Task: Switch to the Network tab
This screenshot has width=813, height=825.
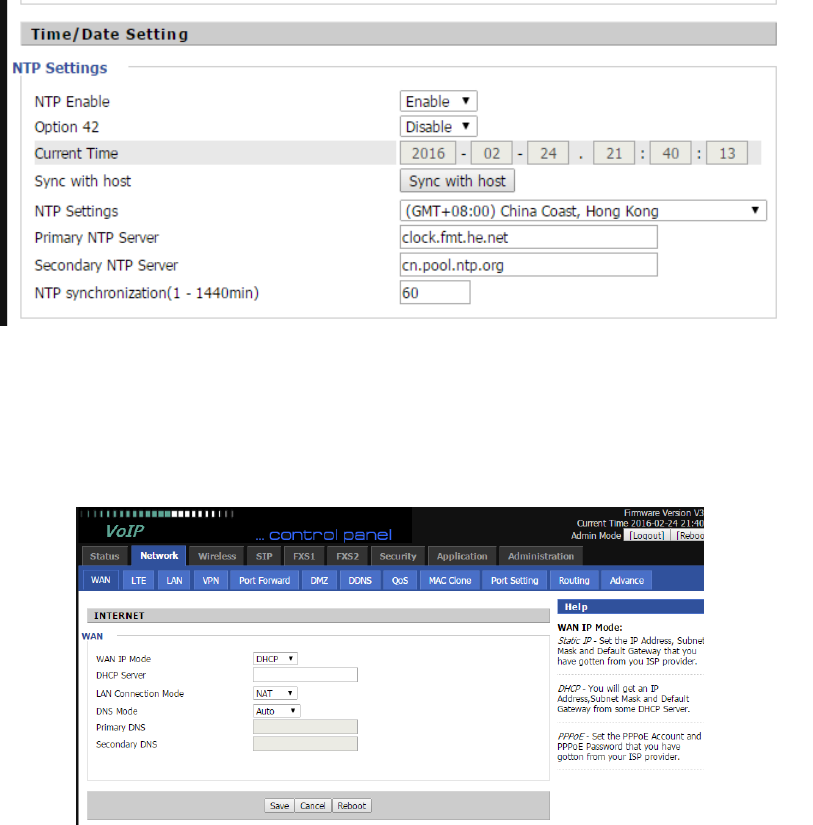Action: (x=159, y=556)
